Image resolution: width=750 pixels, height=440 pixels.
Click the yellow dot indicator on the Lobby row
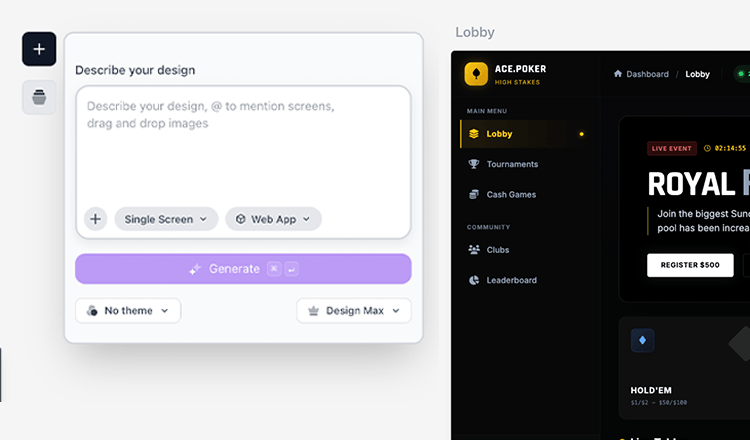[x=582, y=134]
